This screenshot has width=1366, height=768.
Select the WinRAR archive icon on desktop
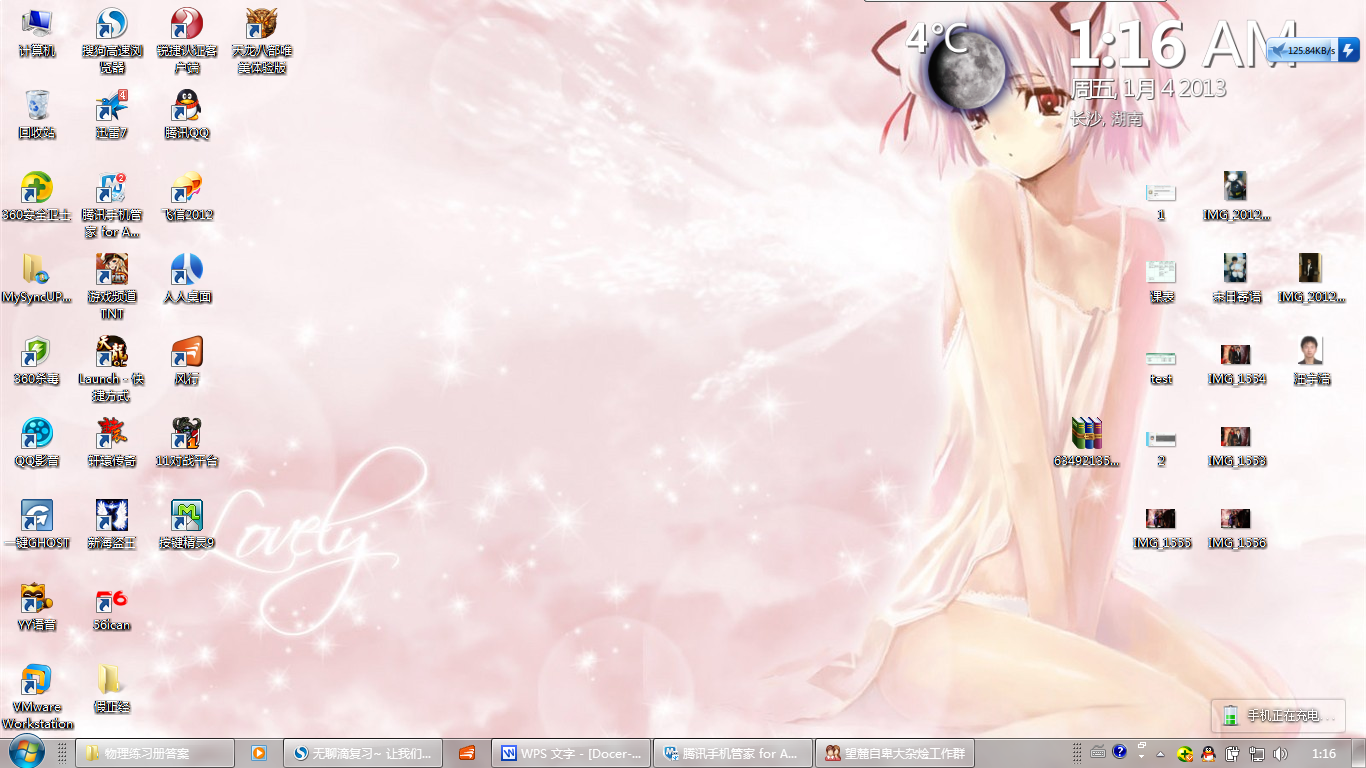click(1086, 435)
